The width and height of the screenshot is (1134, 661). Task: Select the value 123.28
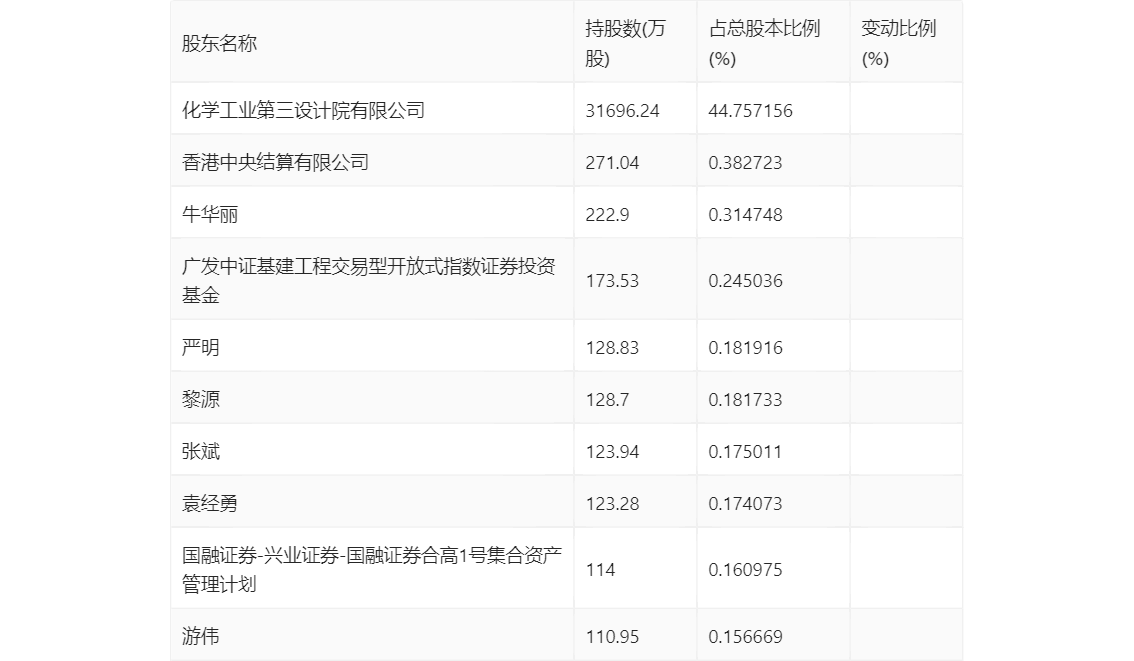click(613, 504)
